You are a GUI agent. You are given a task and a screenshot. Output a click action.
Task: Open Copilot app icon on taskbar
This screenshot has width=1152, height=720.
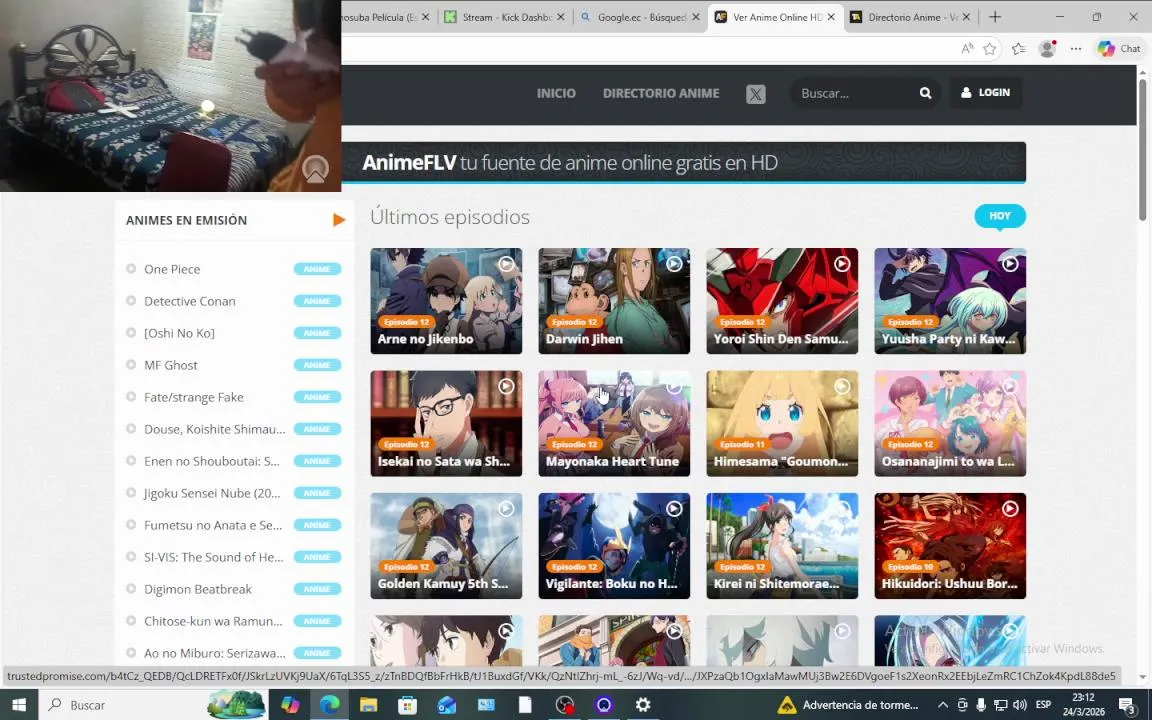(290, 705)
